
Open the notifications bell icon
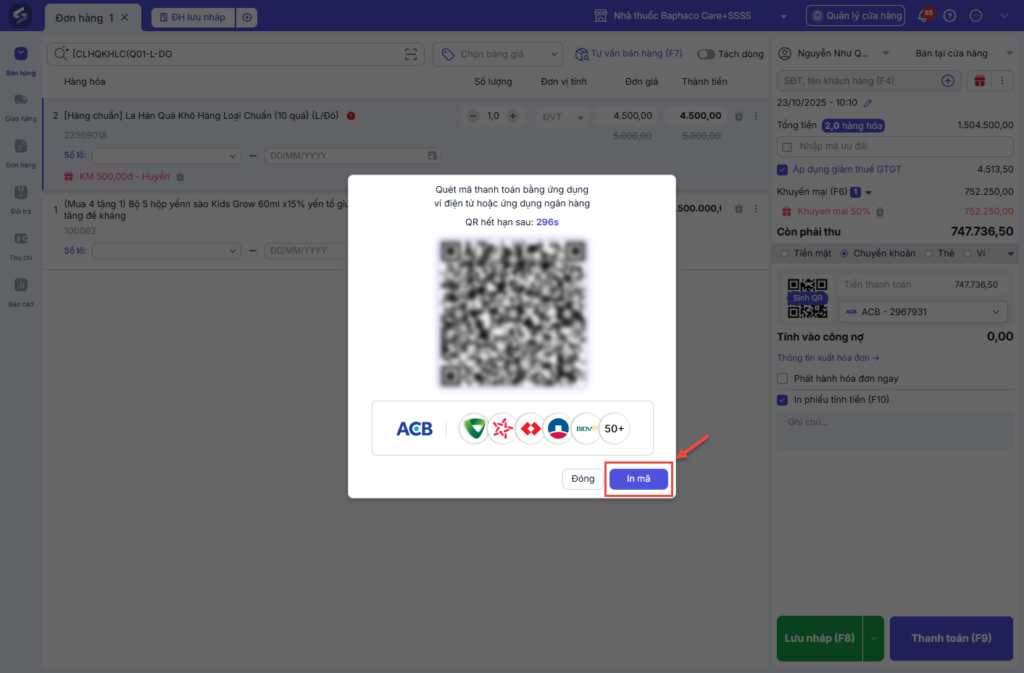[x=924, y=16]
